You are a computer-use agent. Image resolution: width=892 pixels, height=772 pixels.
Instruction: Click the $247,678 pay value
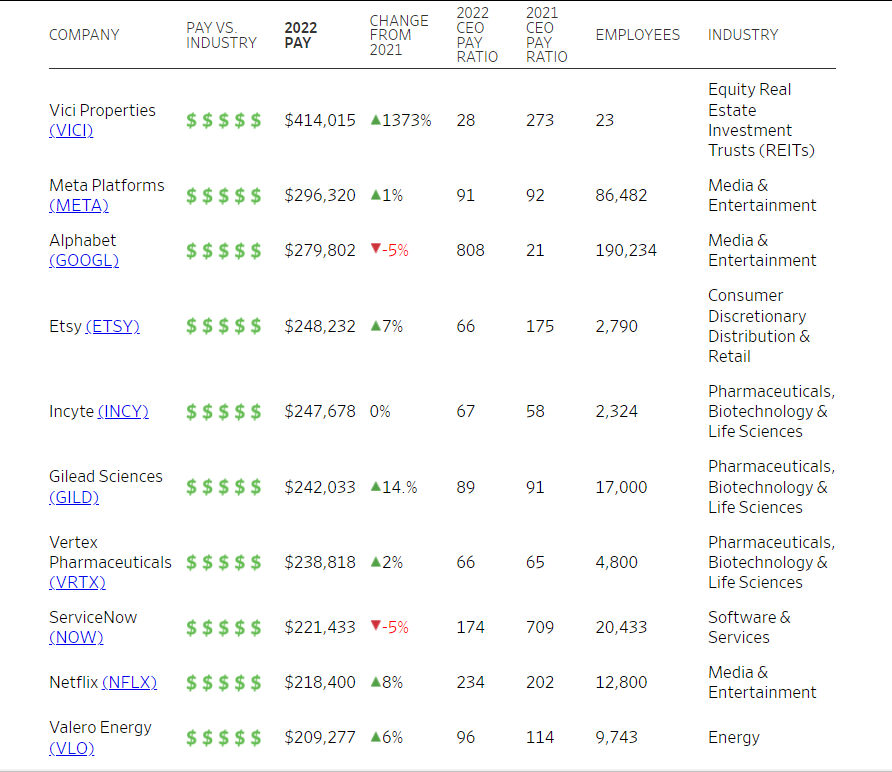320,411
